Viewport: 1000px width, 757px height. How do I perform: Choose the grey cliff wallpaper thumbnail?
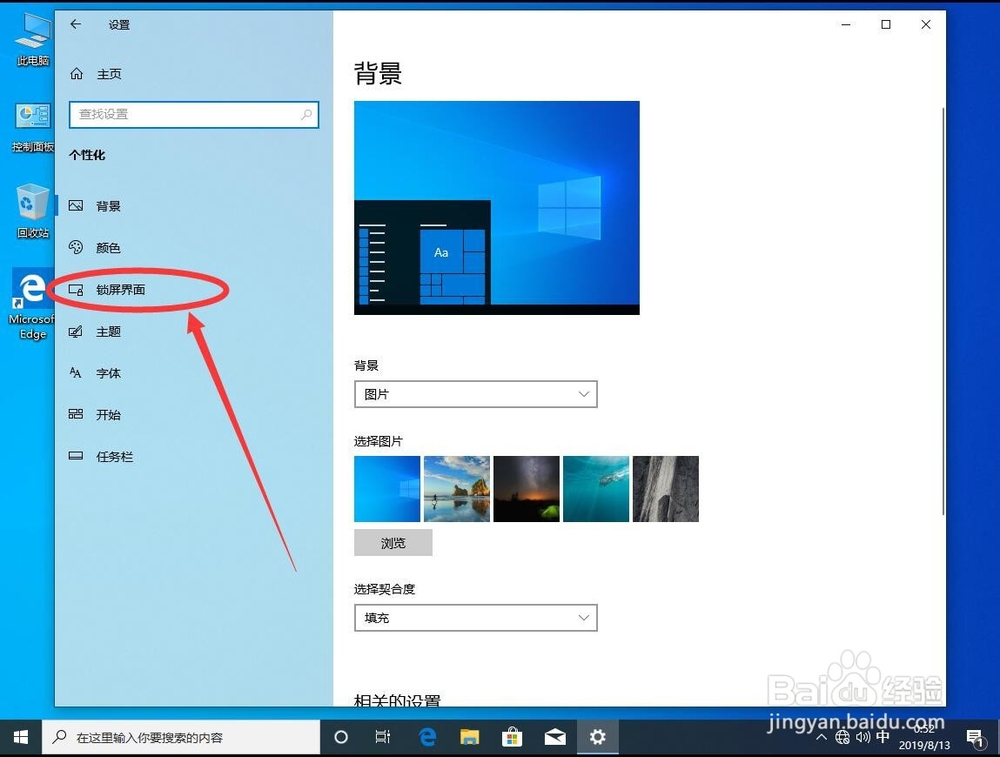point(666,489)
